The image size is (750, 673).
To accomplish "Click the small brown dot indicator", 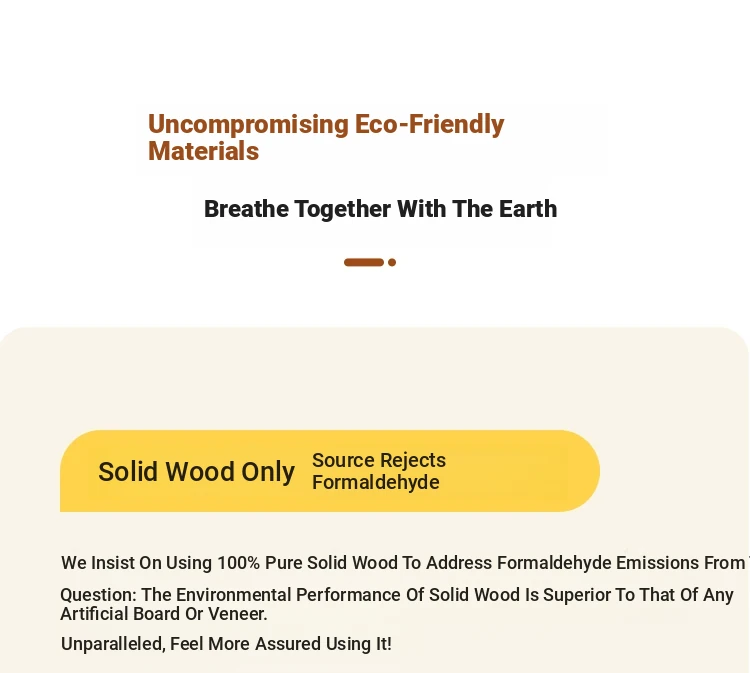I will (392, 262).
